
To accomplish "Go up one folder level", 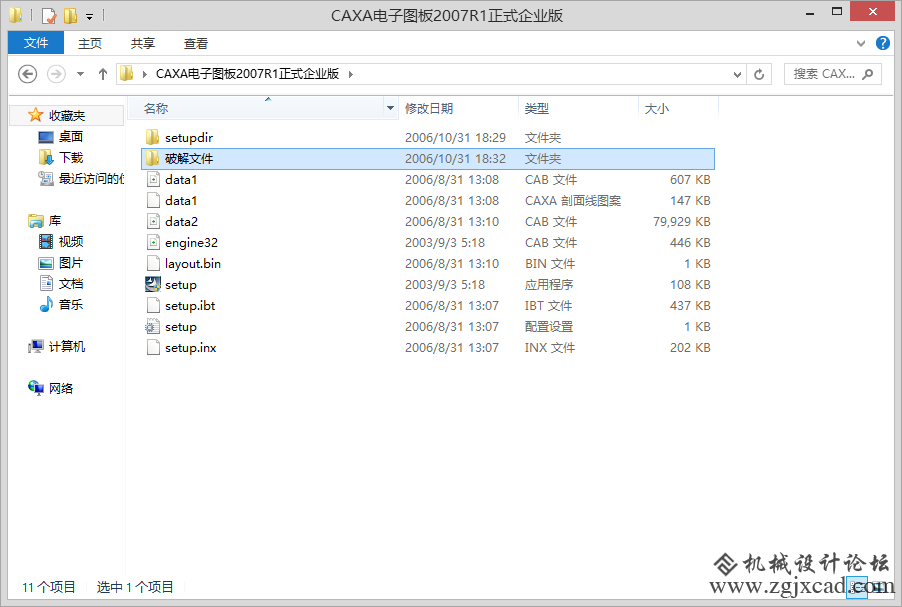I will (x=103, y=74).
